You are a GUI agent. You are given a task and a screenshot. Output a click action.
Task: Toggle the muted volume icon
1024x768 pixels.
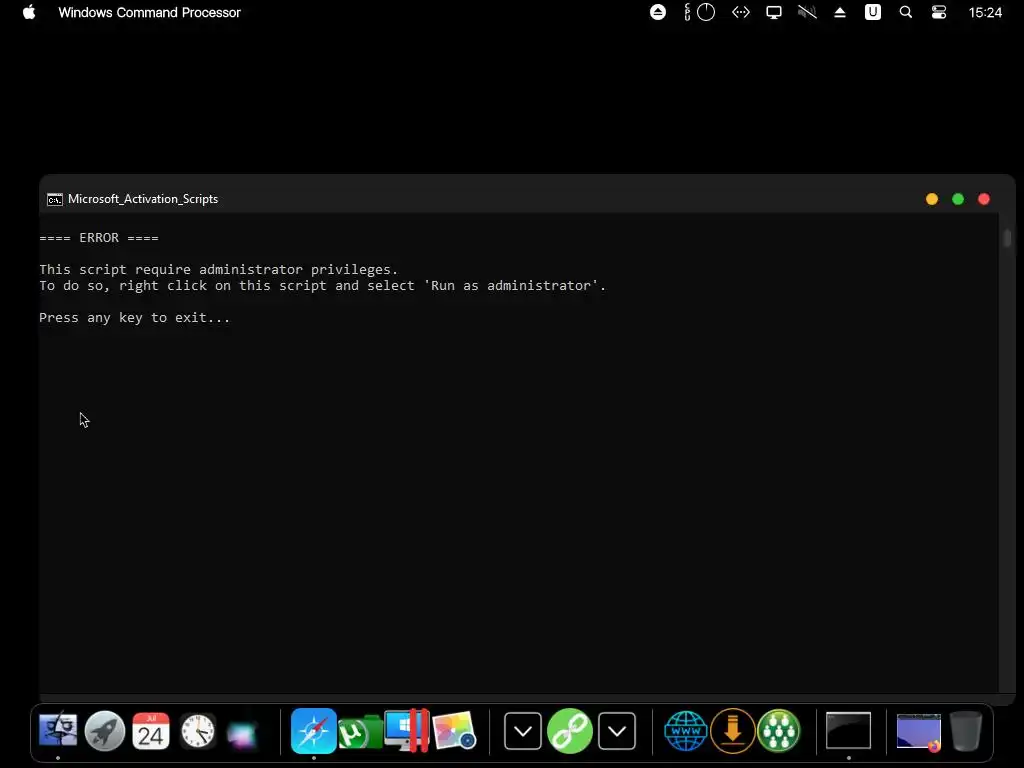[x=807, y=12]
